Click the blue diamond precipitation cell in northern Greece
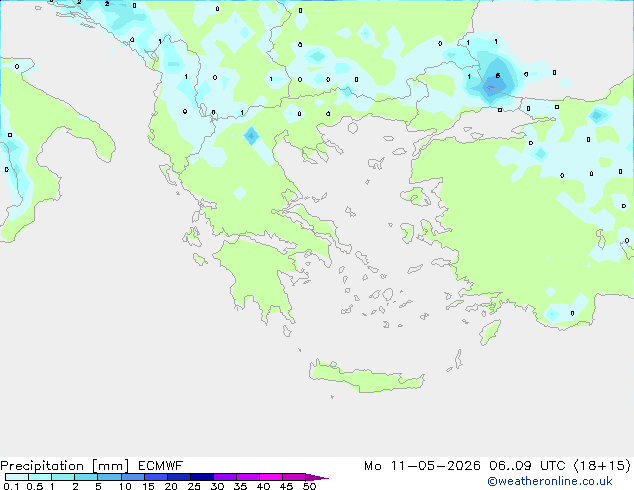 [x=251, y=135]
